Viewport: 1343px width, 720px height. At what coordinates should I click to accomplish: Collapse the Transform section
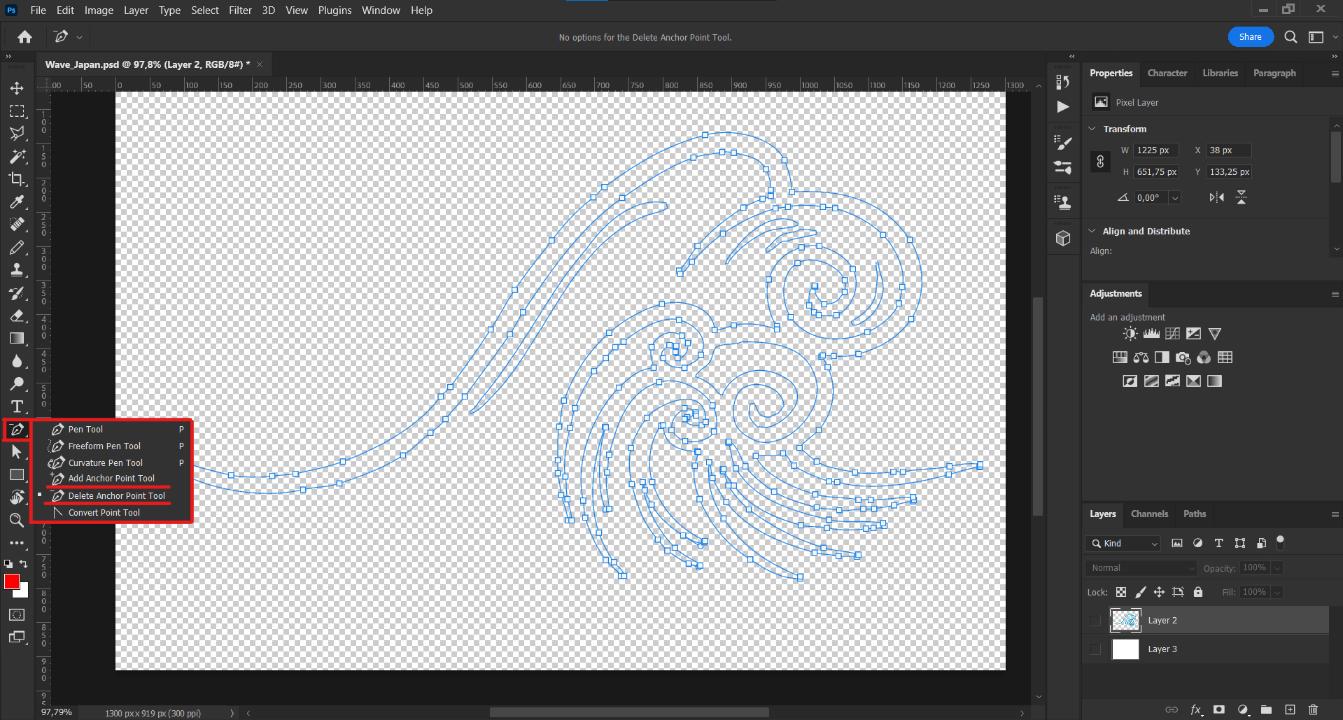click(x=1091, y=129)
